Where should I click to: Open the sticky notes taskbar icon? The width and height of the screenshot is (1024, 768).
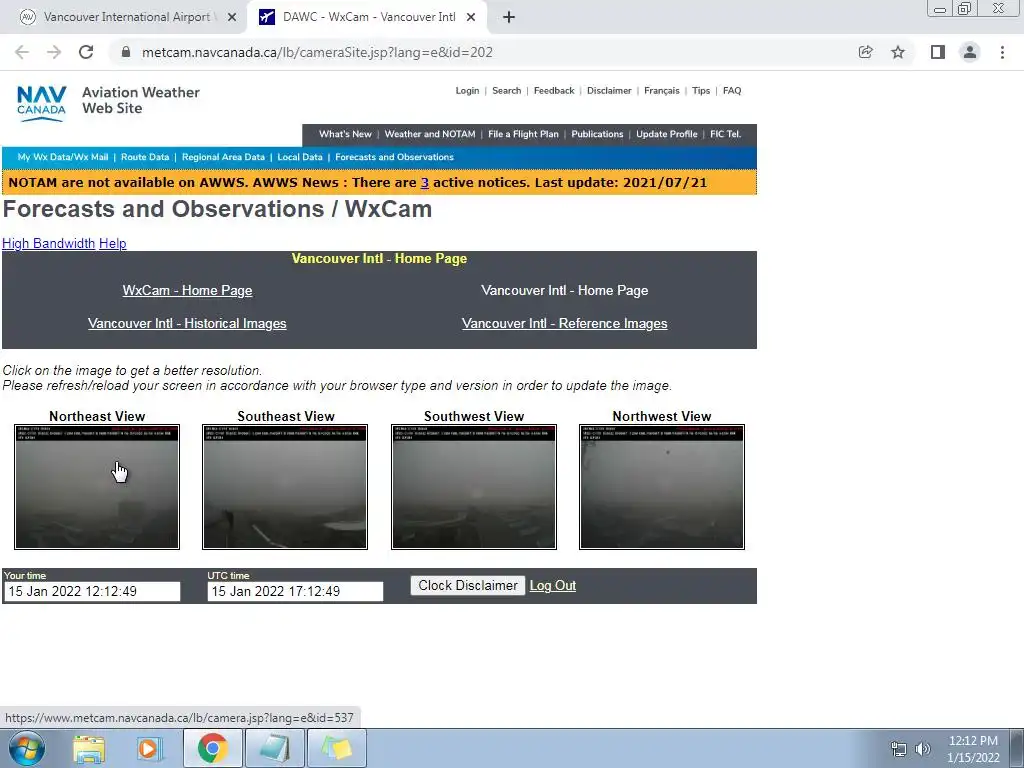(337, 748)
